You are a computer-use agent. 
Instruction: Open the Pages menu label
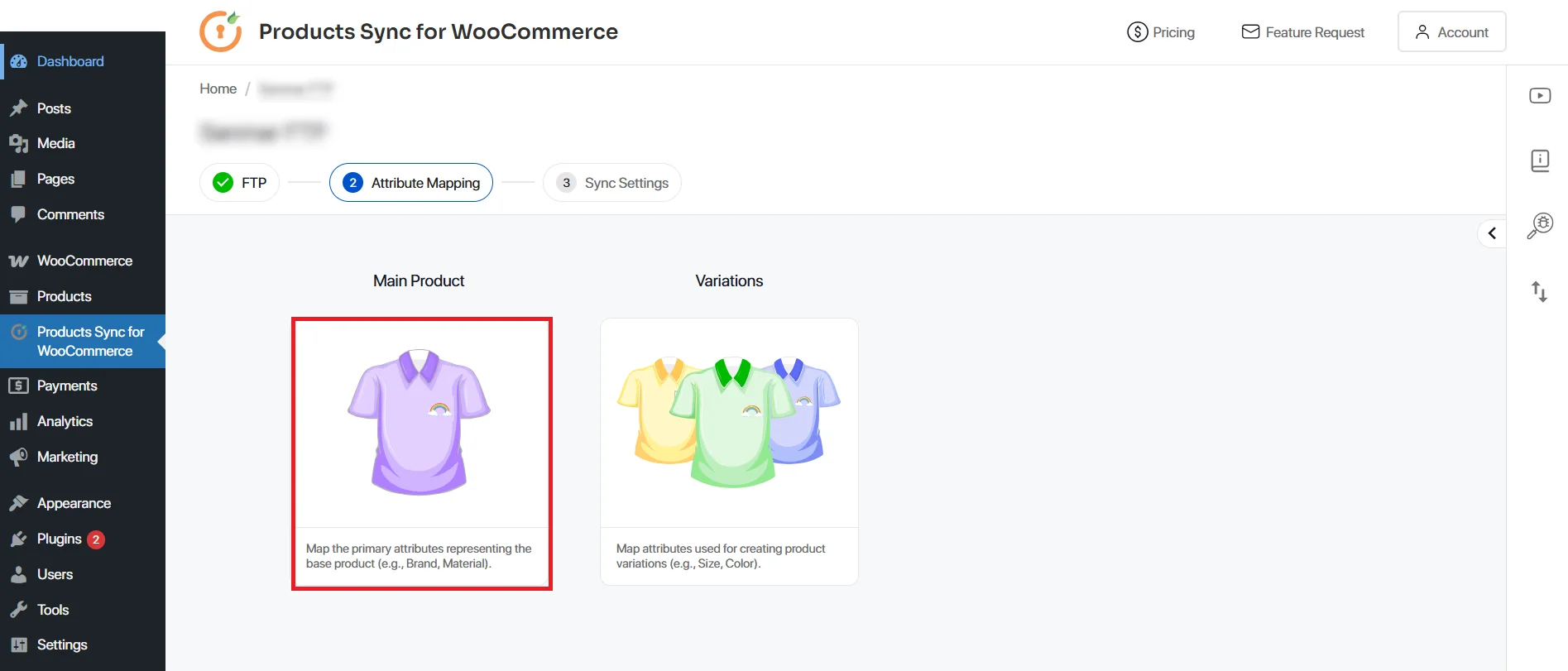55,179
